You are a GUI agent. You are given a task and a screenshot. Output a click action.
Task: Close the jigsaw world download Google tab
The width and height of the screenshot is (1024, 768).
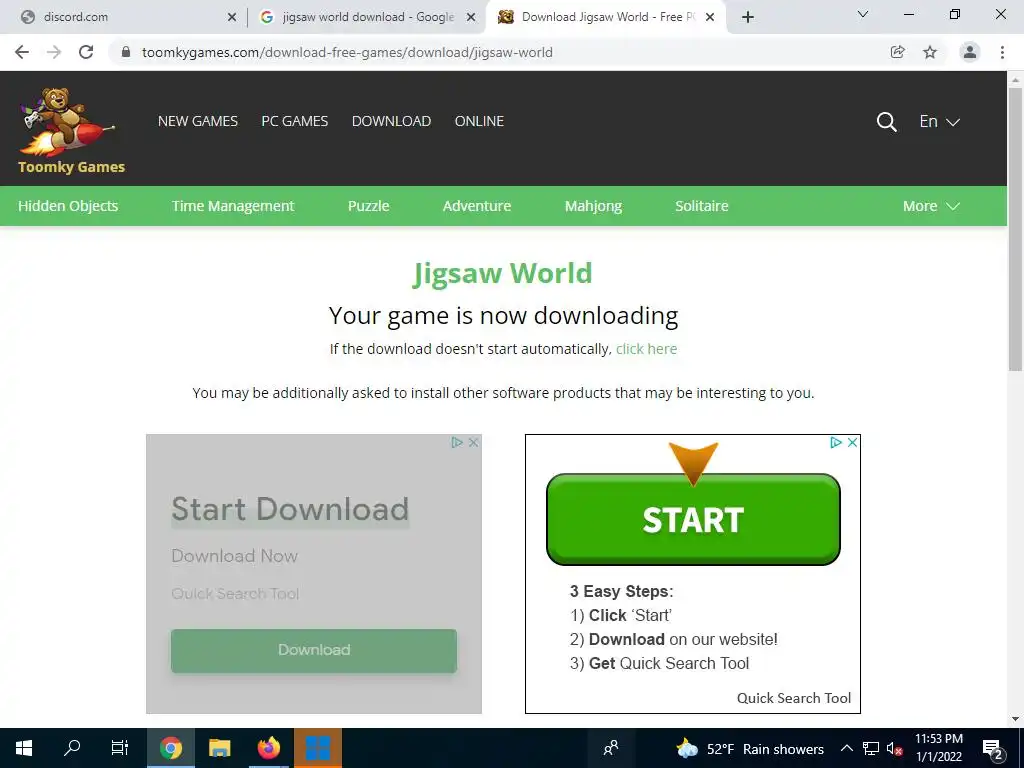coord(471,17)
